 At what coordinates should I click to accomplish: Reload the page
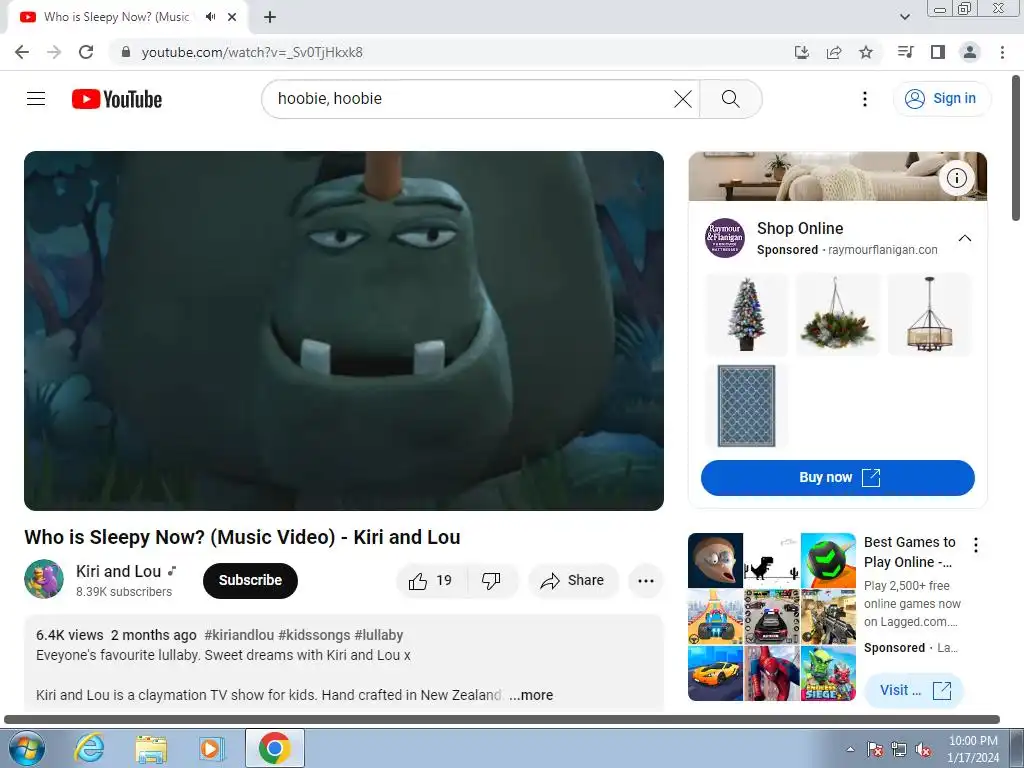point(86,52)
